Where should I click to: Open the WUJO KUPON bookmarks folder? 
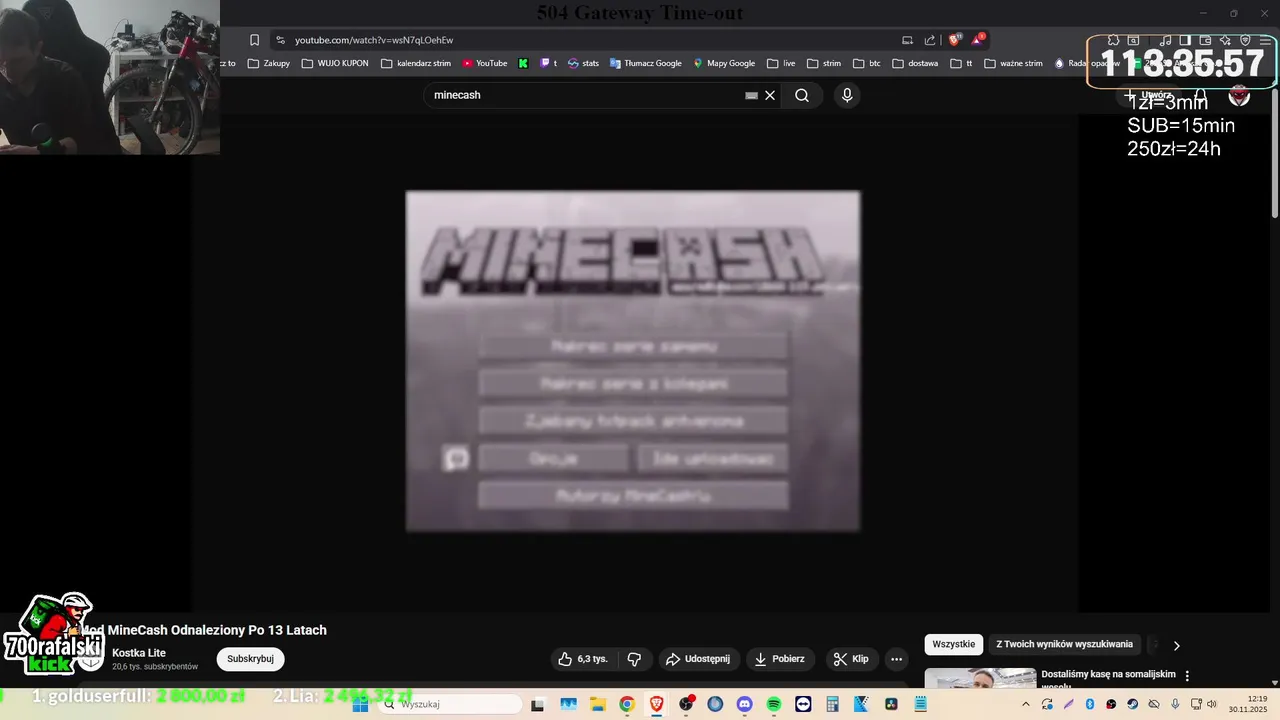coord(335,63)
